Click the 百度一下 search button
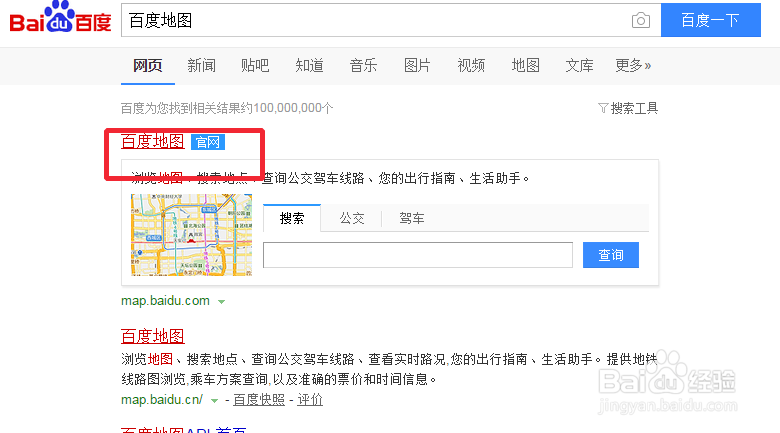This screenshot has height=433, width=780. 710,20
